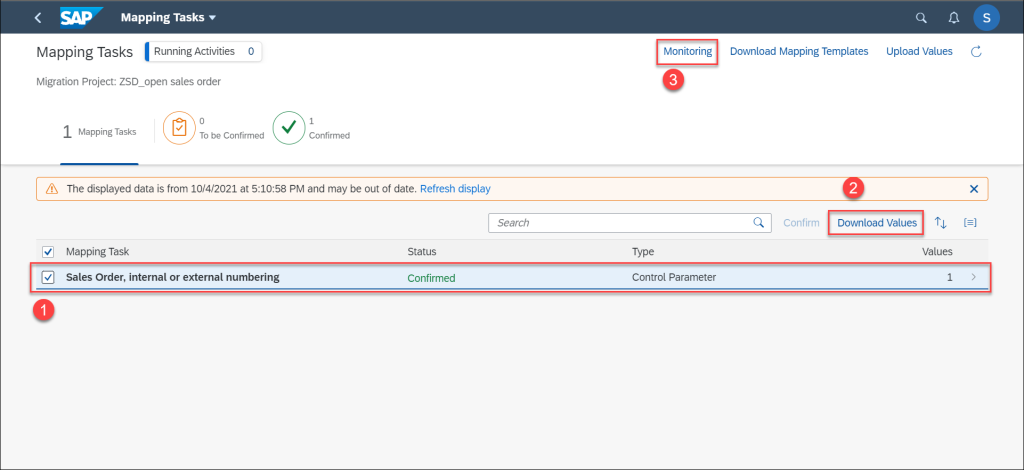
Task: Click the Monitoring link
Action: point(688,52)
